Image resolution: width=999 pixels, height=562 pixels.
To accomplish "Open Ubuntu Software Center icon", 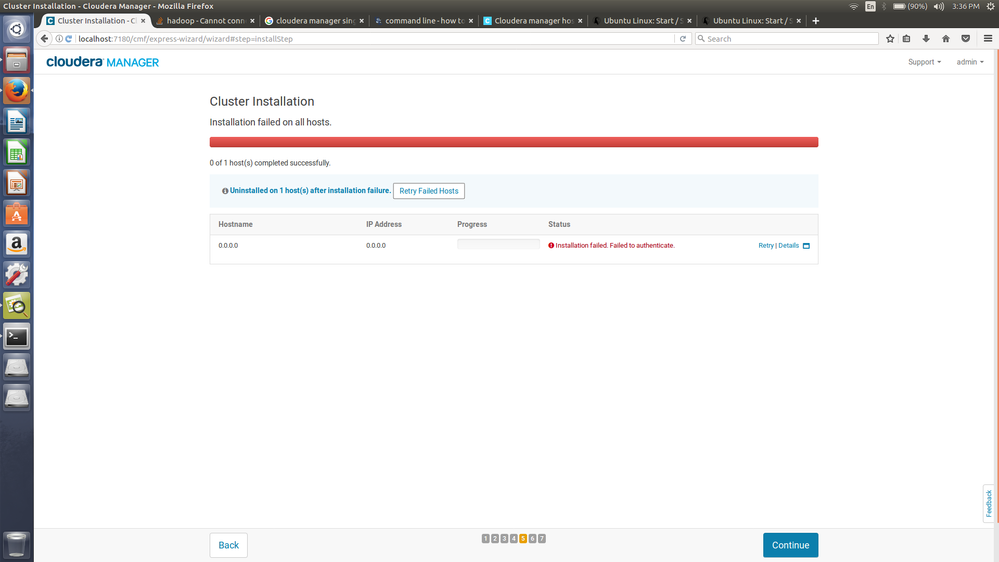I will pyautogui.click(x=17, y=213).
